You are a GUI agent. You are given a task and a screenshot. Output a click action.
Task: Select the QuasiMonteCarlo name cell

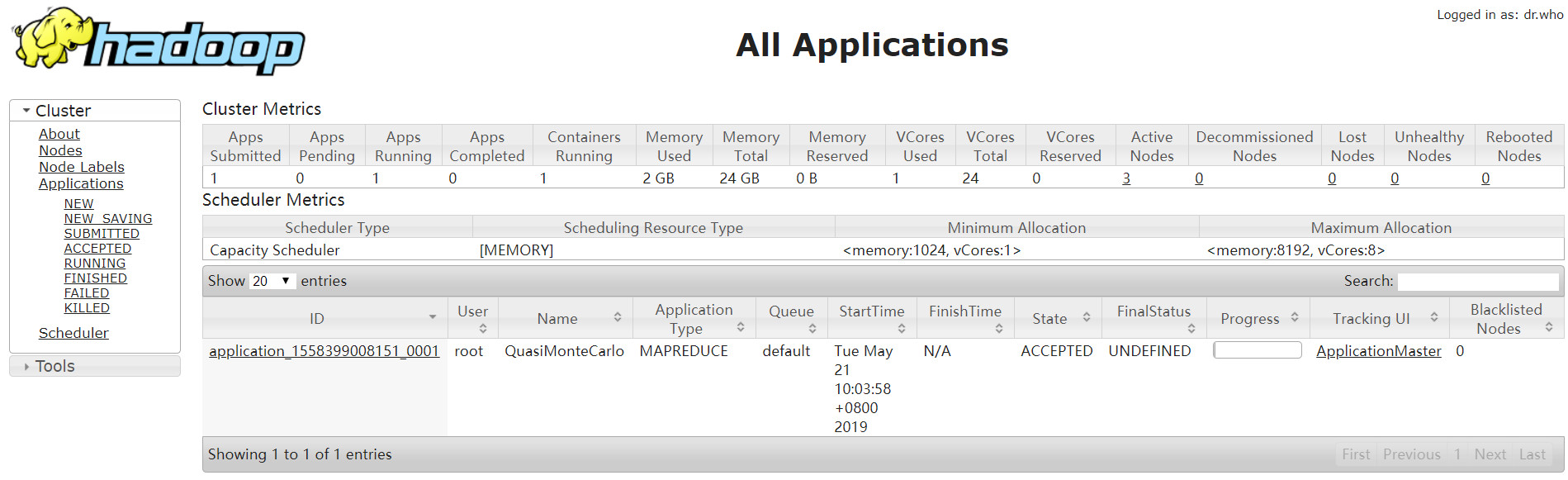pyautogui.click(x=565, y=351)
